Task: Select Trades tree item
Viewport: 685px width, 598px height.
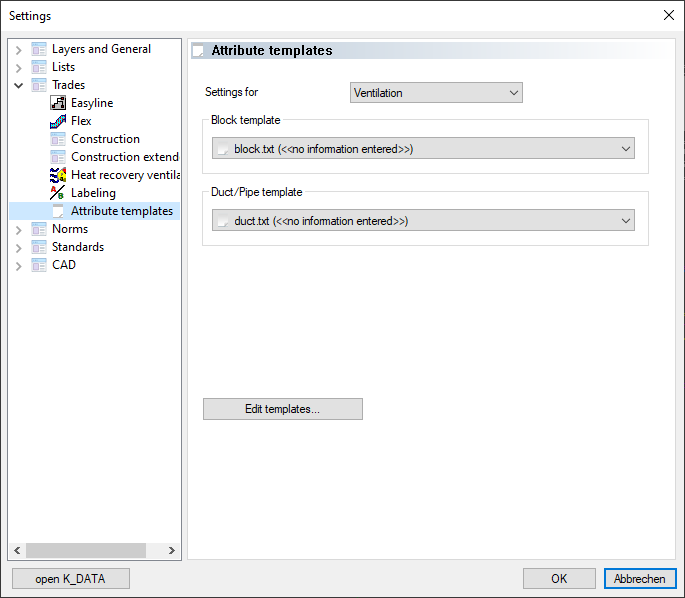Action: coord(69,85)
